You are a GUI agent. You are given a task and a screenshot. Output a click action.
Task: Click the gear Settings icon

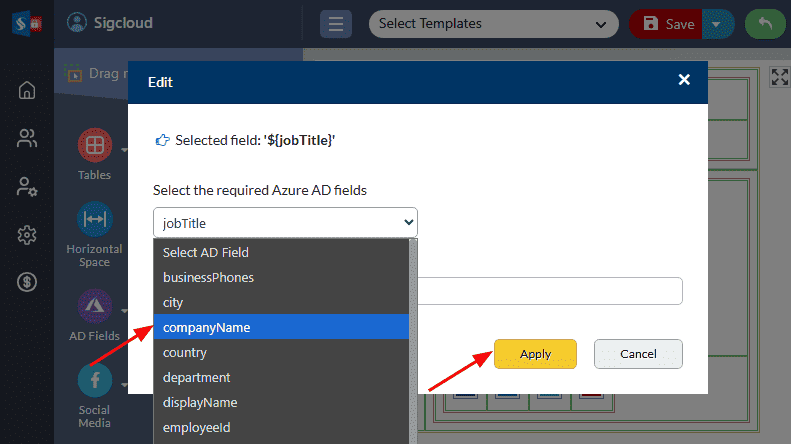[27, 235]
